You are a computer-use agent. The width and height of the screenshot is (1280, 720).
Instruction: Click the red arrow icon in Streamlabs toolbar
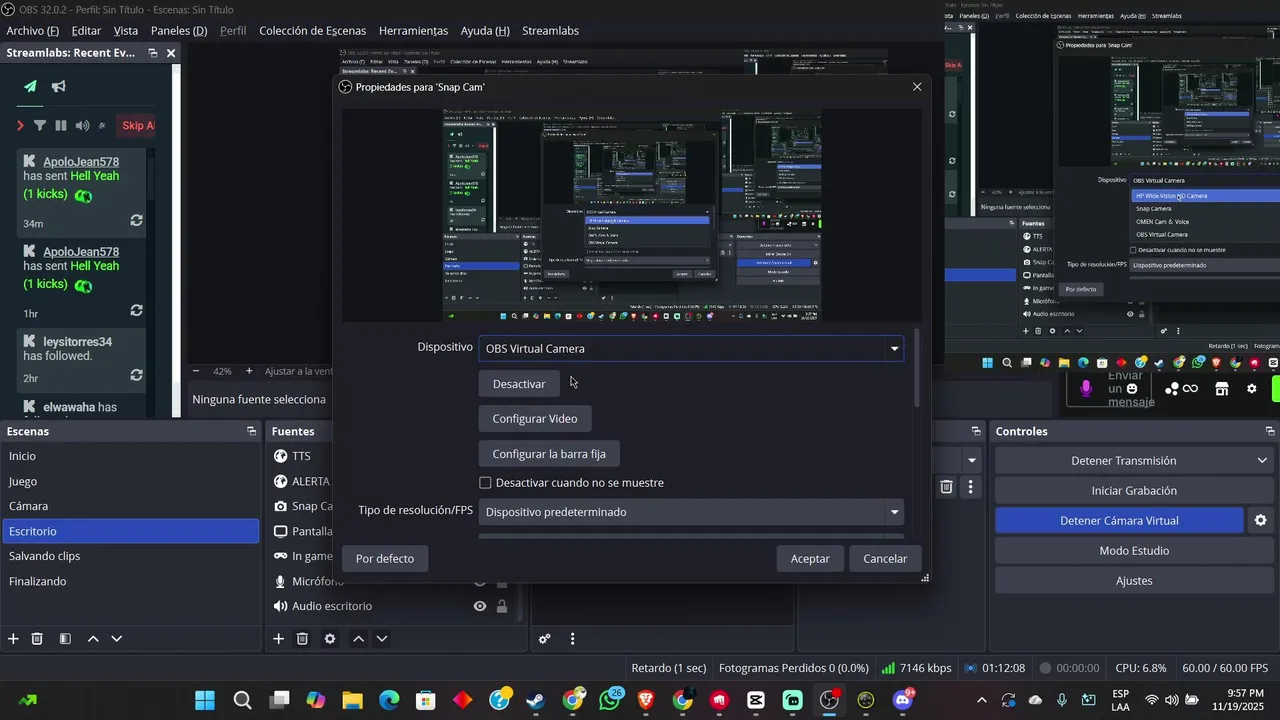(x=20, y=125)
